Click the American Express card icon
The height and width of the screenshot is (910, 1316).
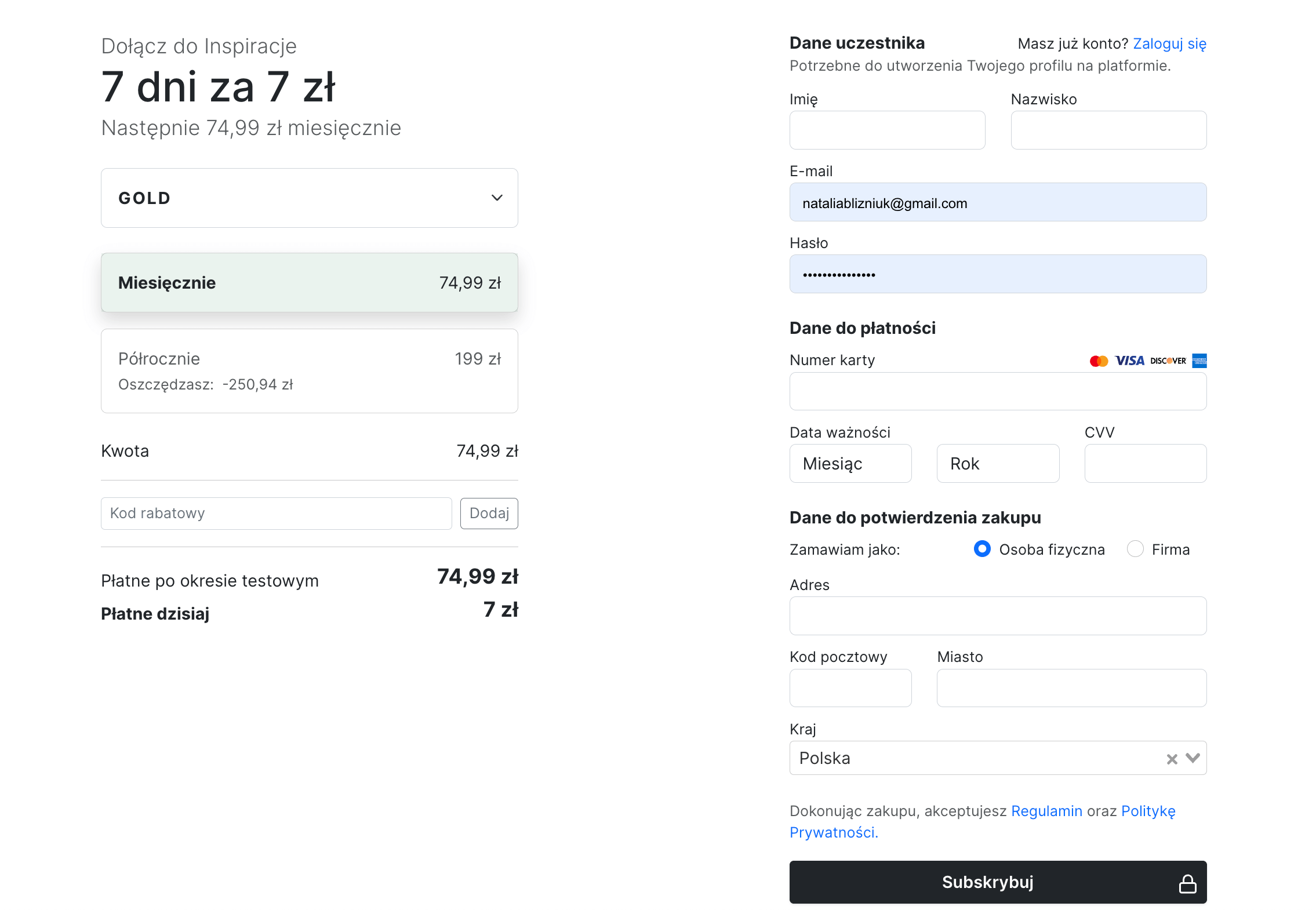(x=1199, y=361)
